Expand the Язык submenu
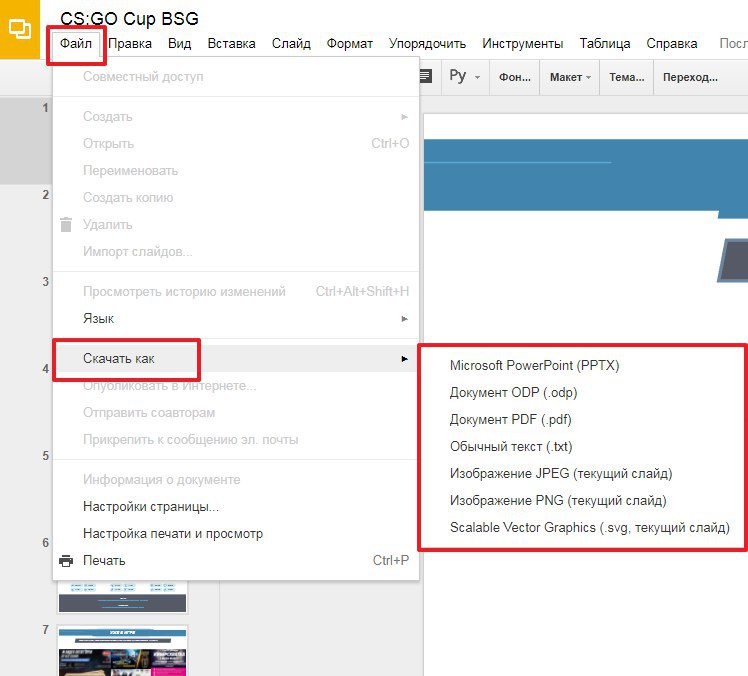This screenshot has height=676, width=748. pos(236,318)
